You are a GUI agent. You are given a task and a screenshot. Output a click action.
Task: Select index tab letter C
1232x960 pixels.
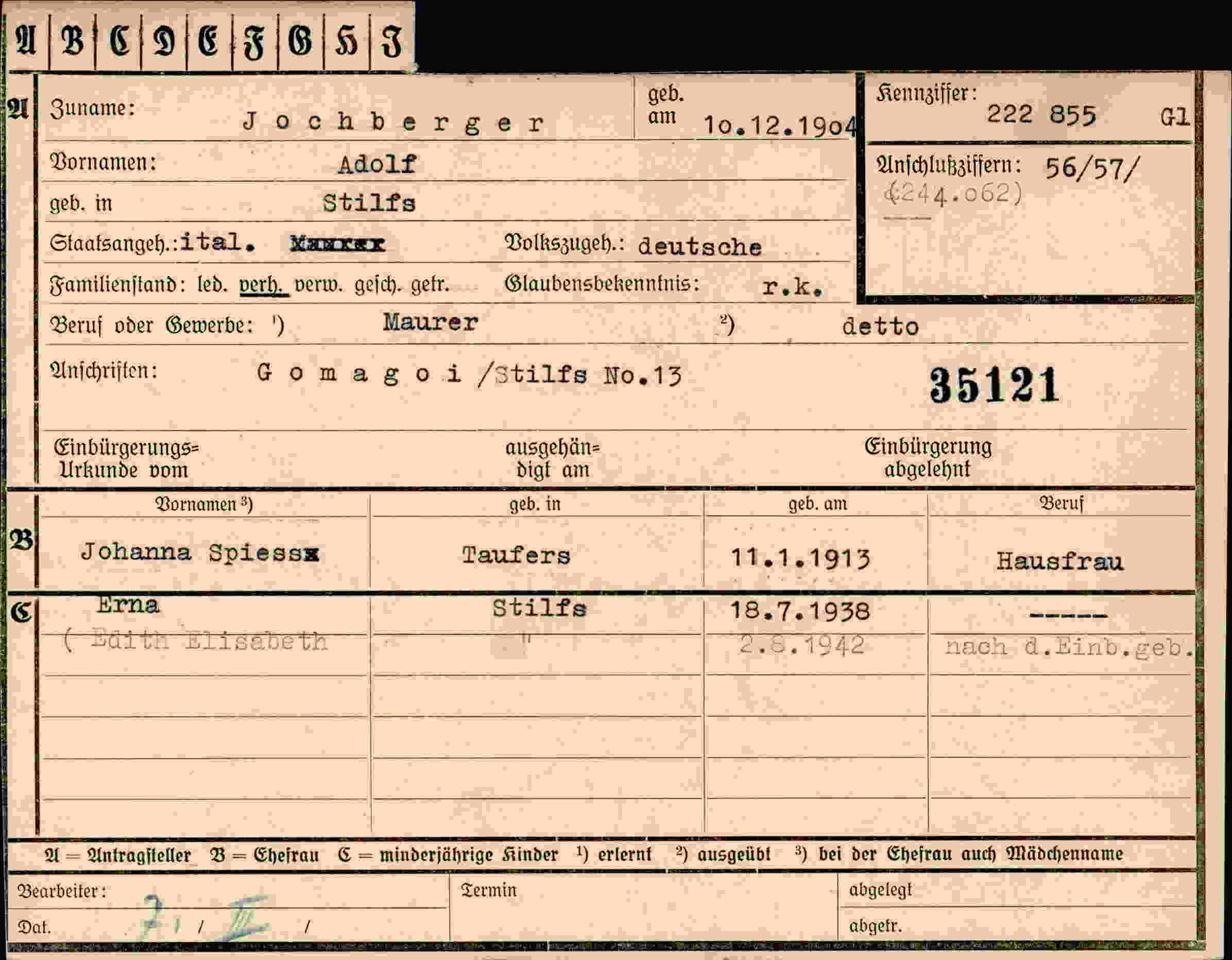click(x=118, y=41)
